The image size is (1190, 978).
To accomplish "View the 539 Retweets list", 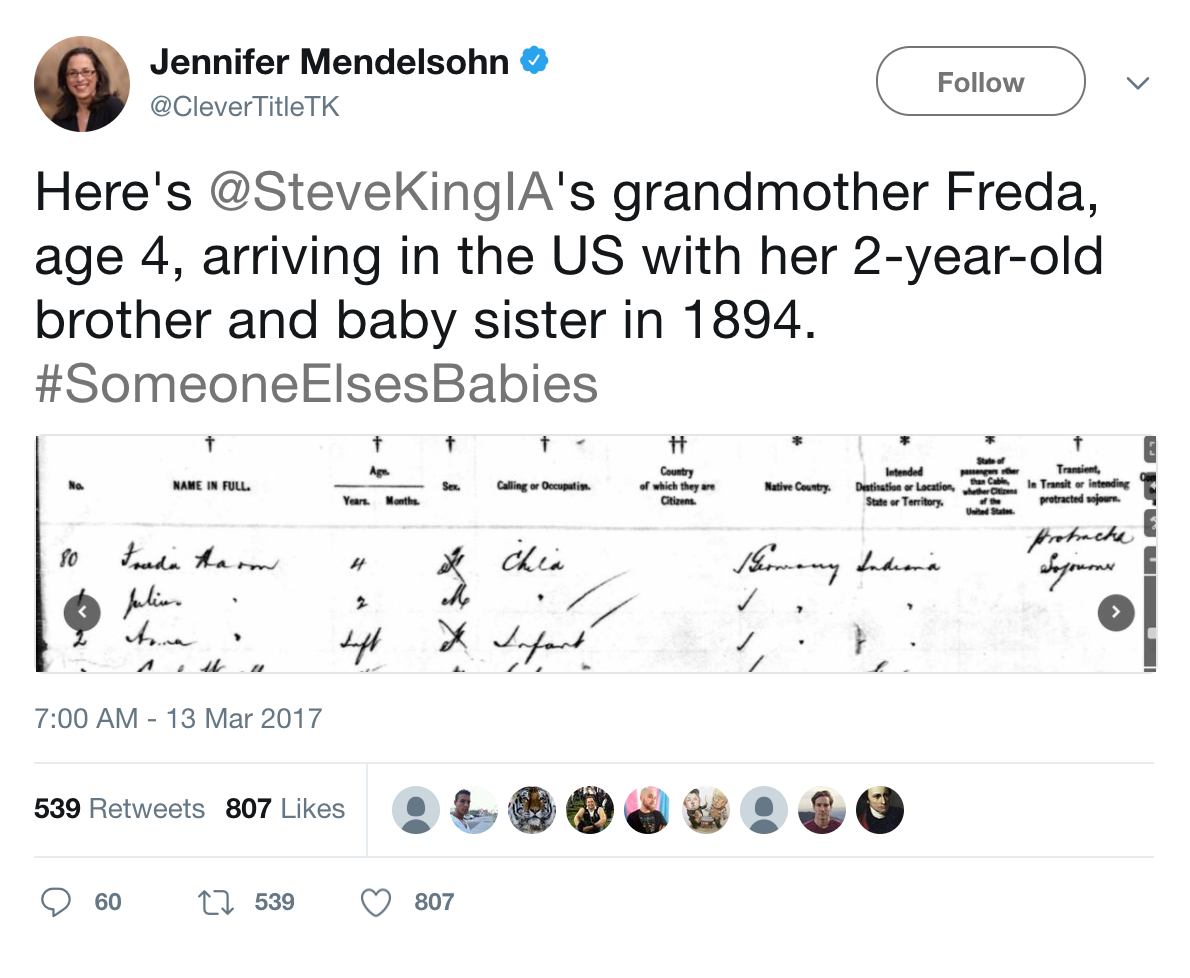I will click(119, 809).
